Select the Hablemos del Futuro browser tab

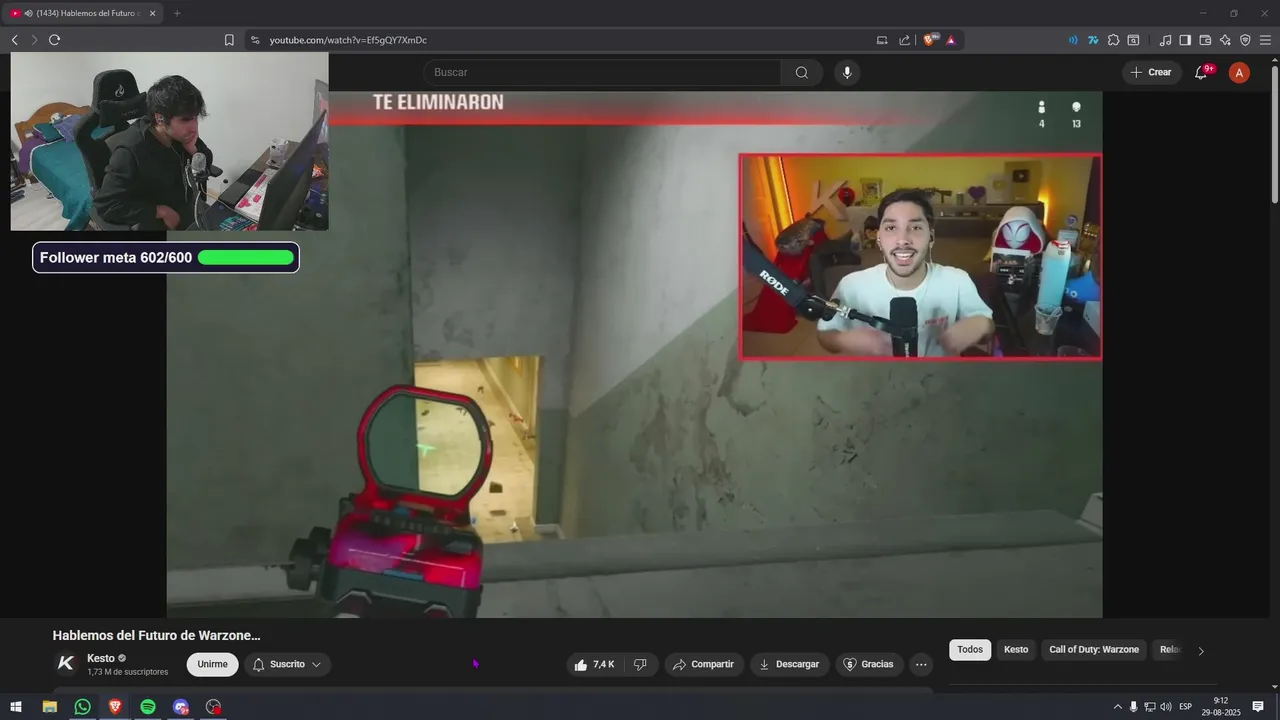point(82,13)
